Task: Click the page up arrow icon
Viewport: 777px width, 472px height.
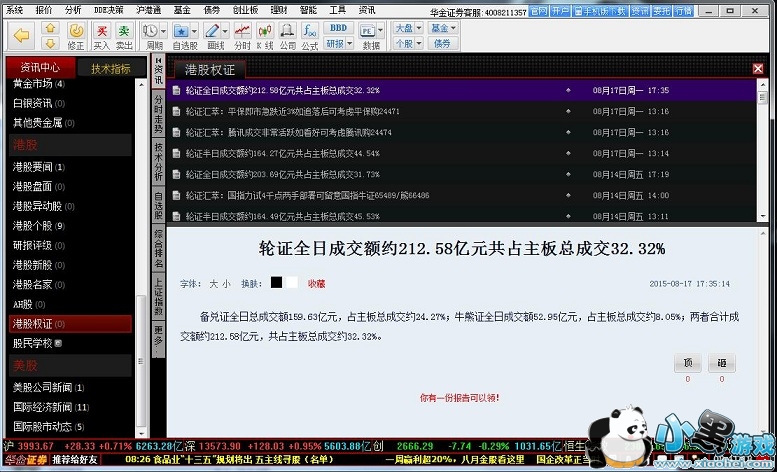Action: click(x=50, y=28)
